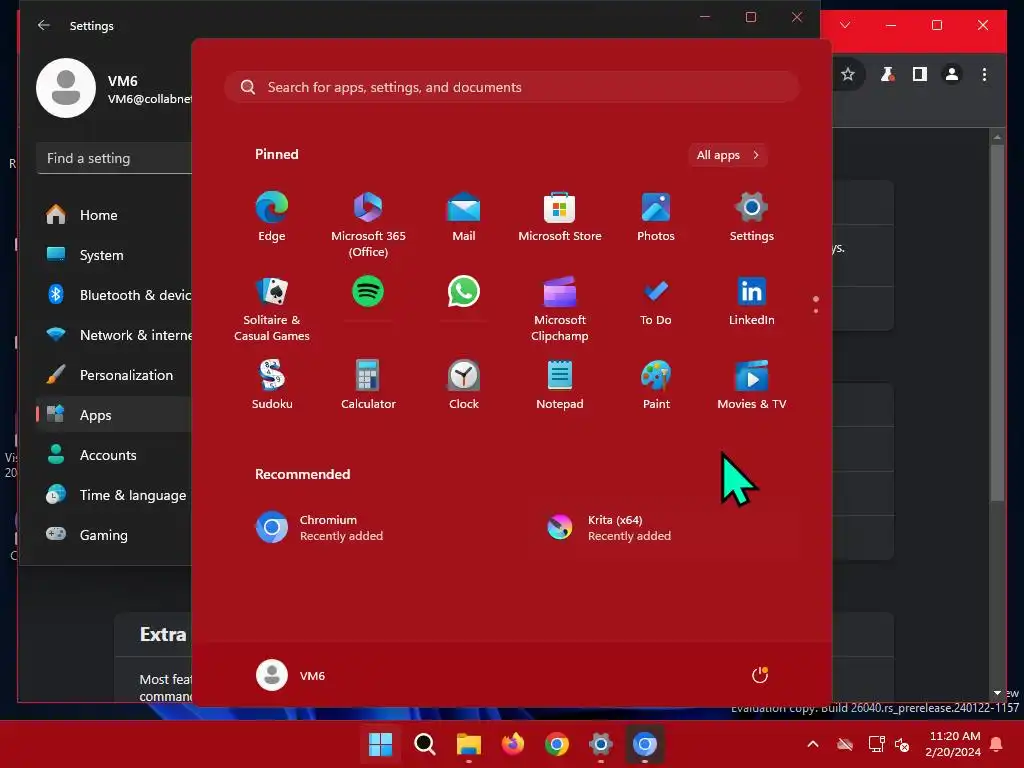Open File Explorer from the taskbar
The height and width of the screenshot is (768, 1024).
pyautogui.click(x=468, y=744)
